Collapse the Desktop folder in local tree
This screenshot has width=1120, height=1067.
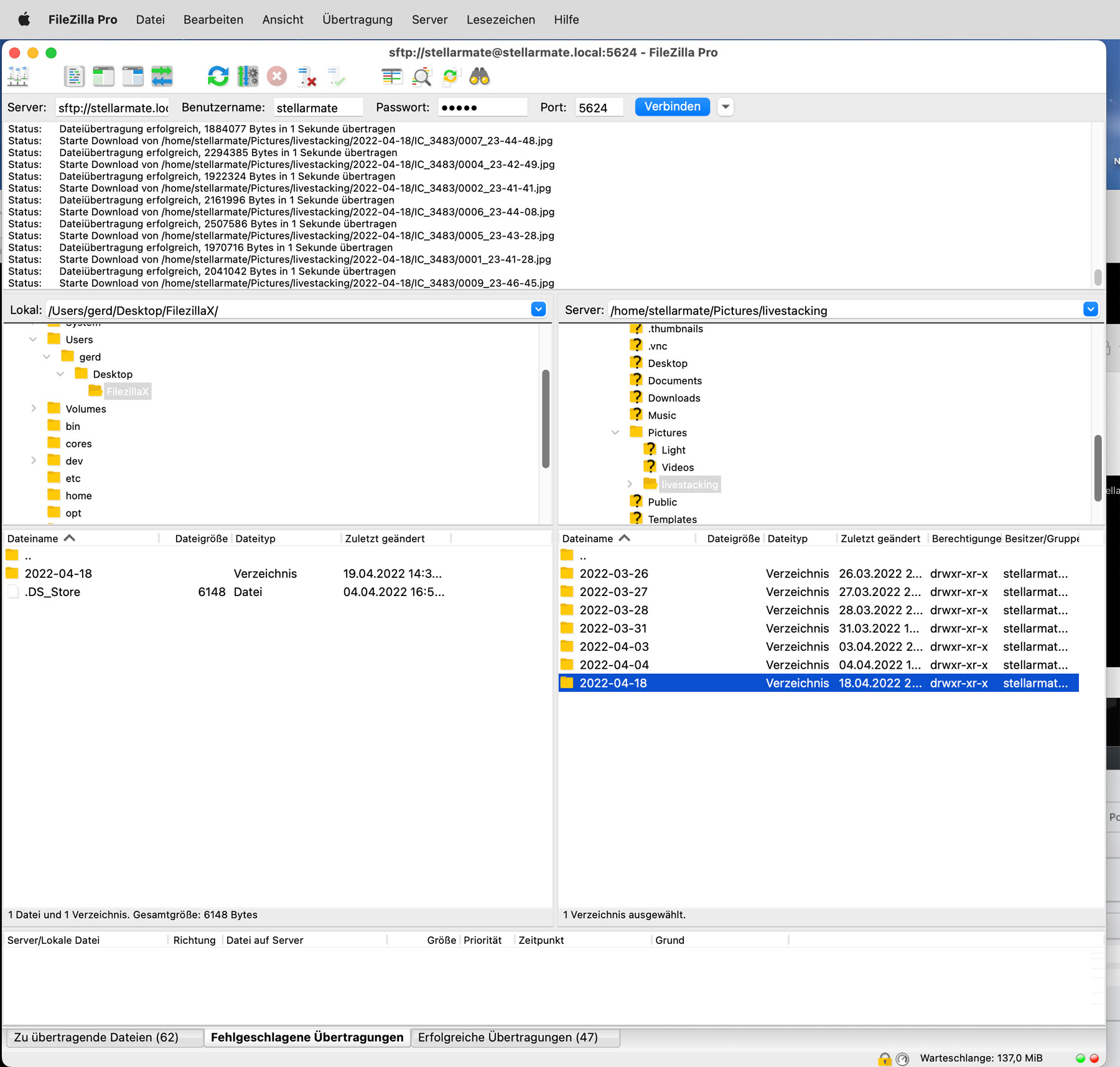pyautogui.click(x=60, y=374)
